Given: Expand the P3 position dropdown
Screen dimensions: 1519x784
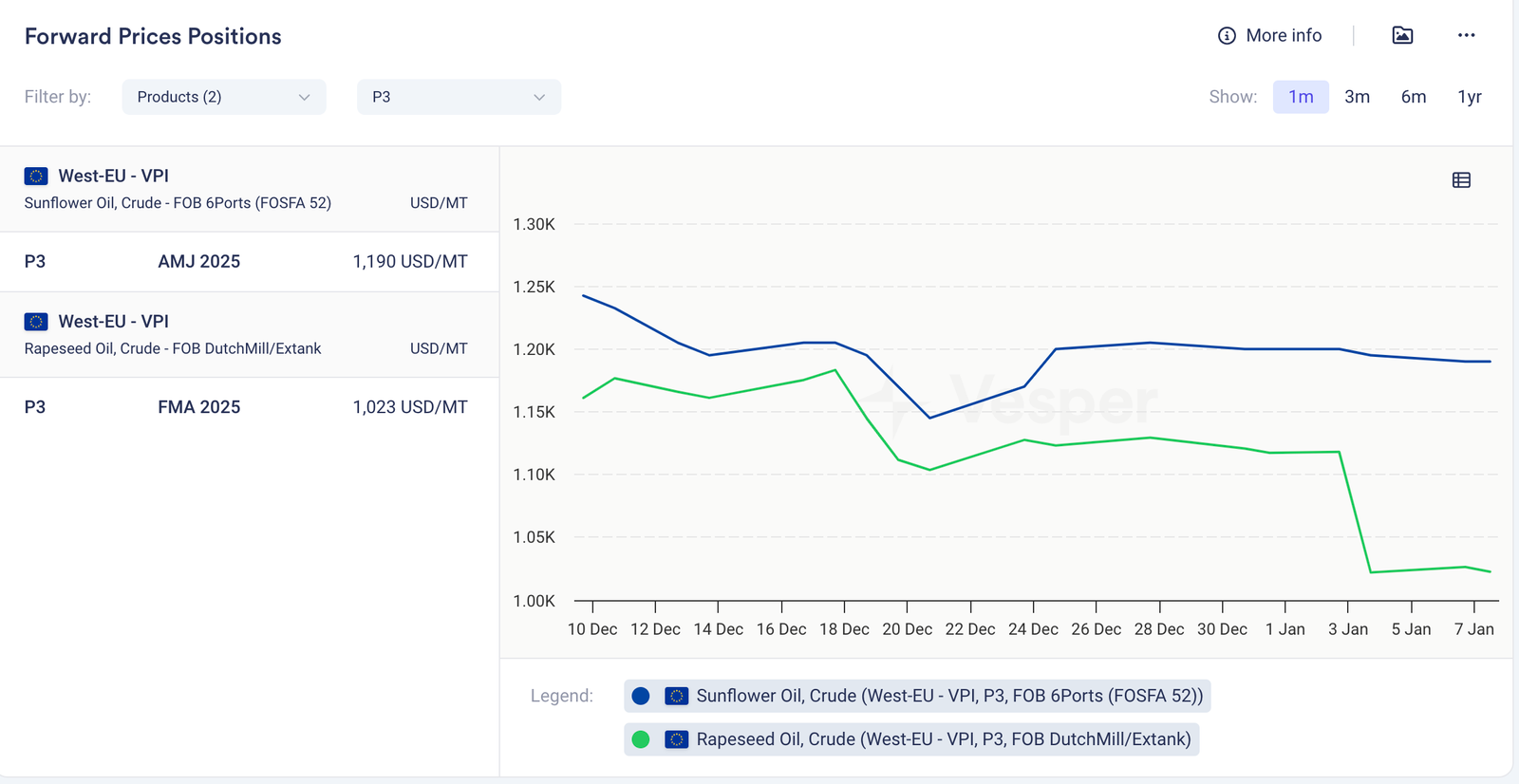Looking at the screenshot, I should [459, 97].
